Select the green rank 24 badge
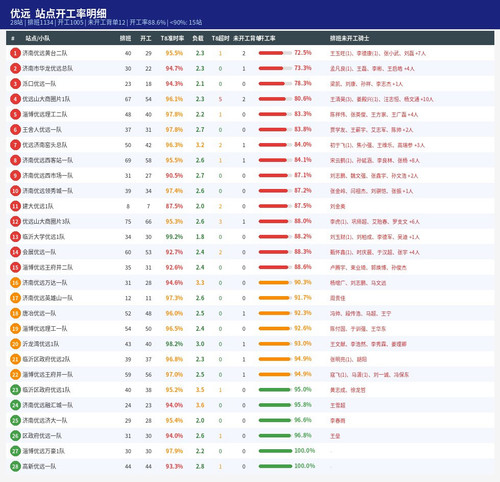This screenshot has width=500, height=482. pyautogui.click(x=15, y=405)
